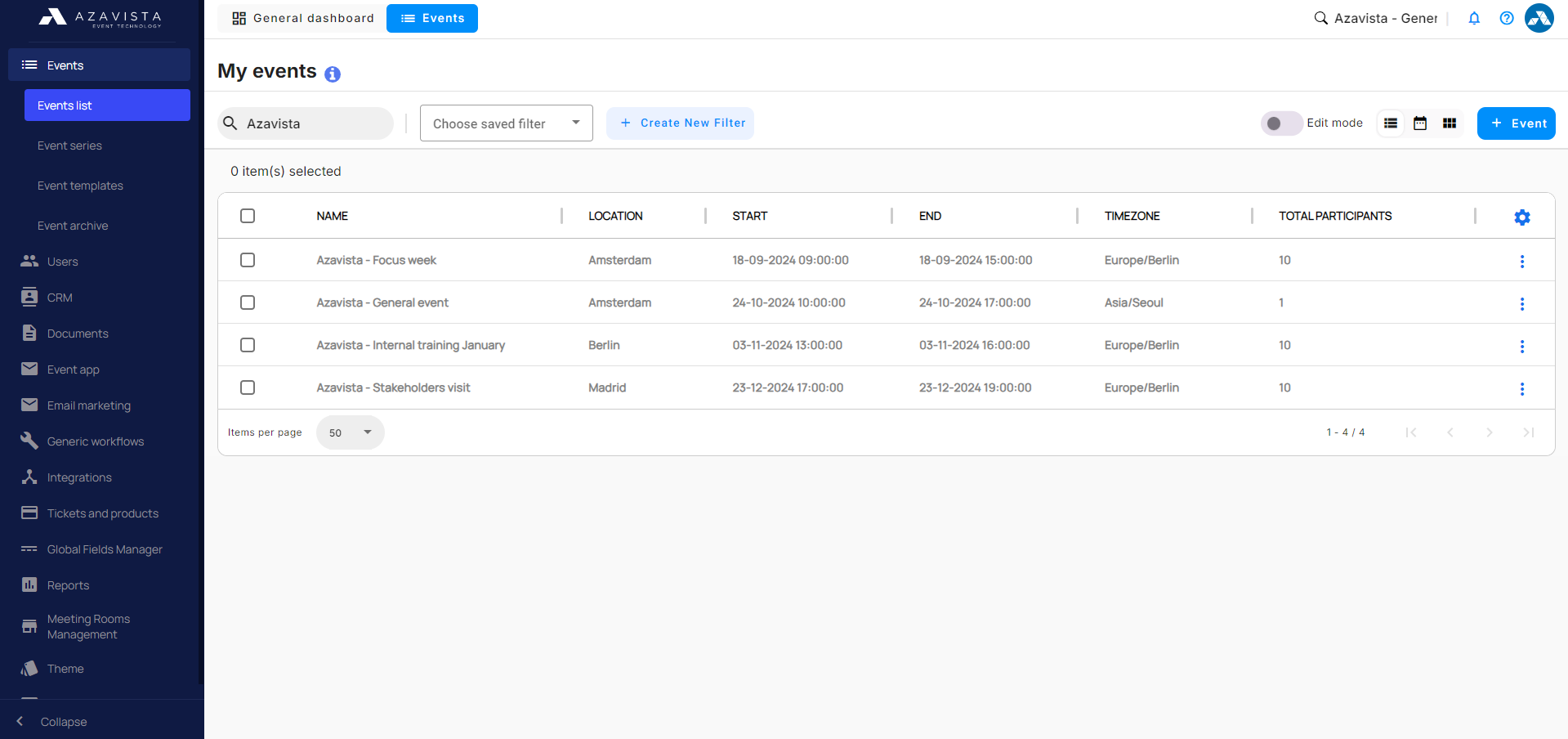Click the Global Fields Manager icon
Image resolution: width=1568 pixels, height=739 pixels.
point(29,549)
